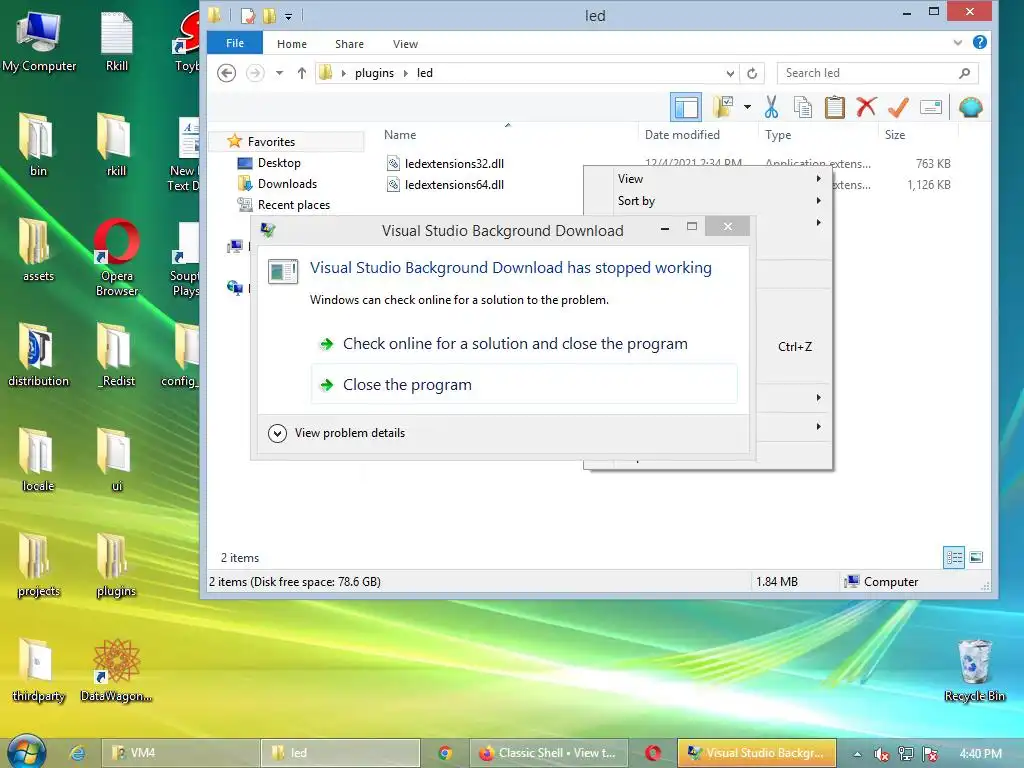Click the Search led input box
The image size is (1024, 768).
869,73
